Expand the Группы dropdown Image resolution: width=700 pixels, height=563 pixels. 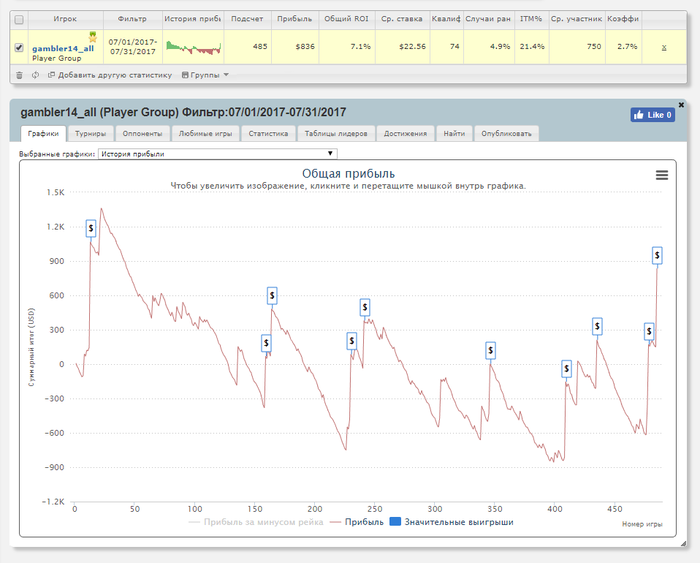click(205, 75)
